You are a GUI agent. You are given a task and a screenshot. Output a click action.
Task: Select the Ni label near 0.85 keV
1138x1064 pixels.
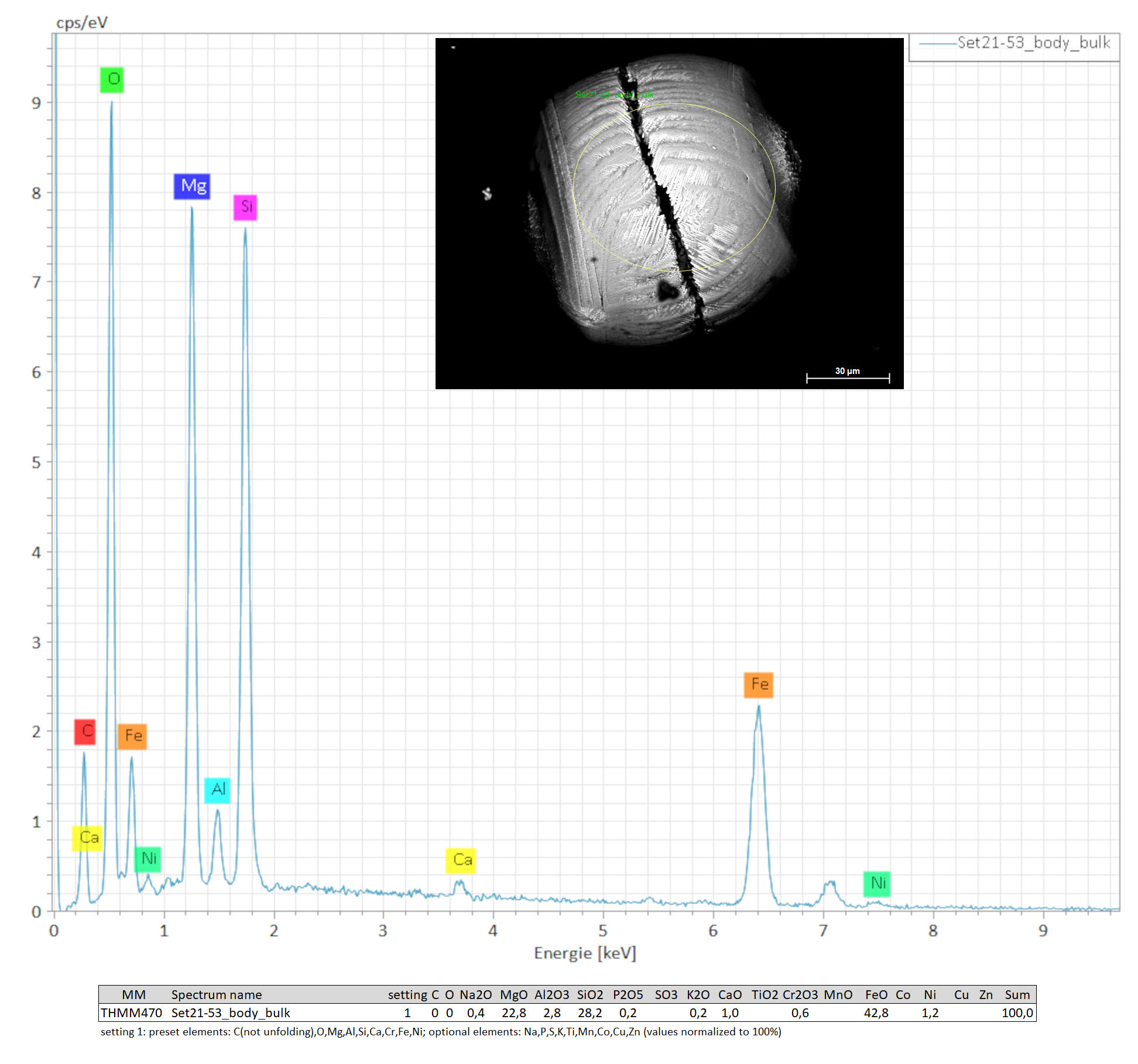[148, 859]
